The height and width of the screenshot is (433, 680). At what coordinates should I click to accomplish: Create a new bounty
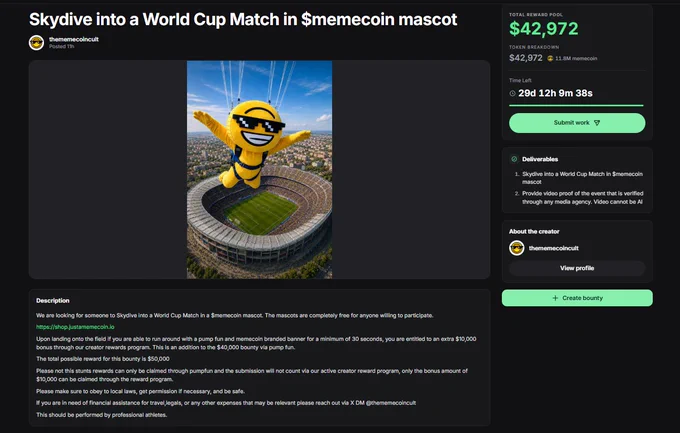tap(577, 298)
